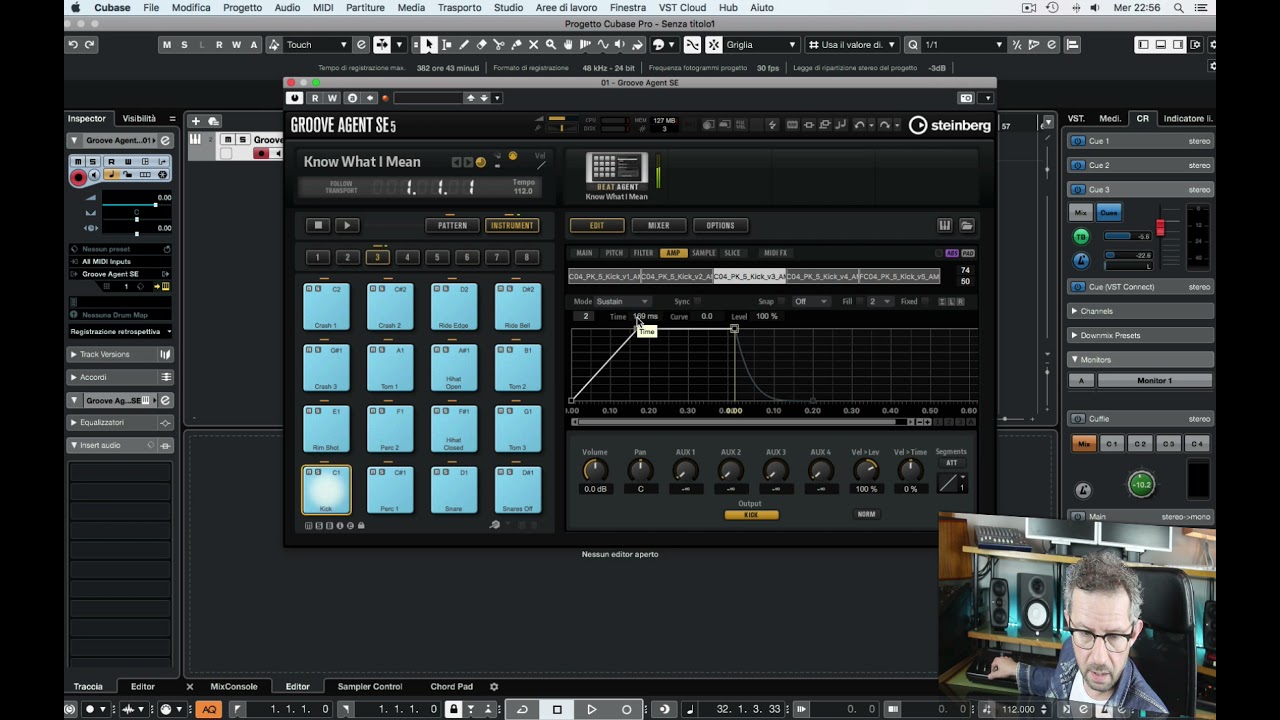1280x720 pixels.
Task: Adjust the Volume knob
Action: 595,470
